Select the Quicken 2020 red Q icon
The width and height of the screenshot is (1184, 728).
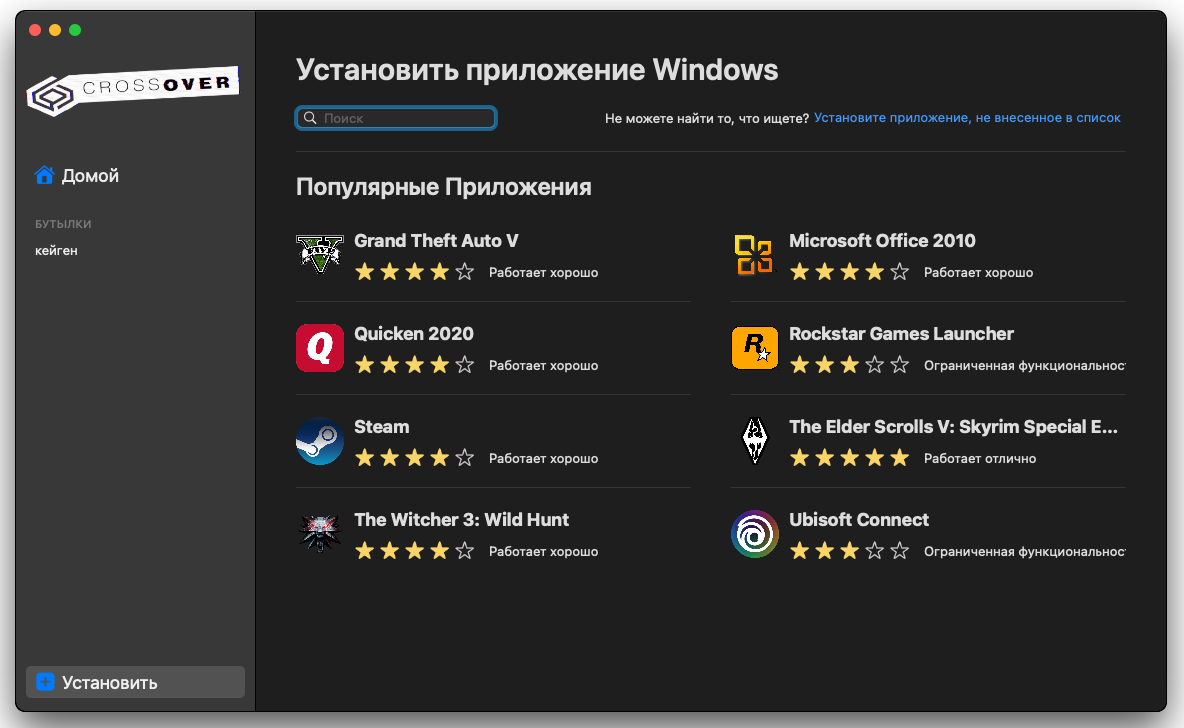coord(320,347)
